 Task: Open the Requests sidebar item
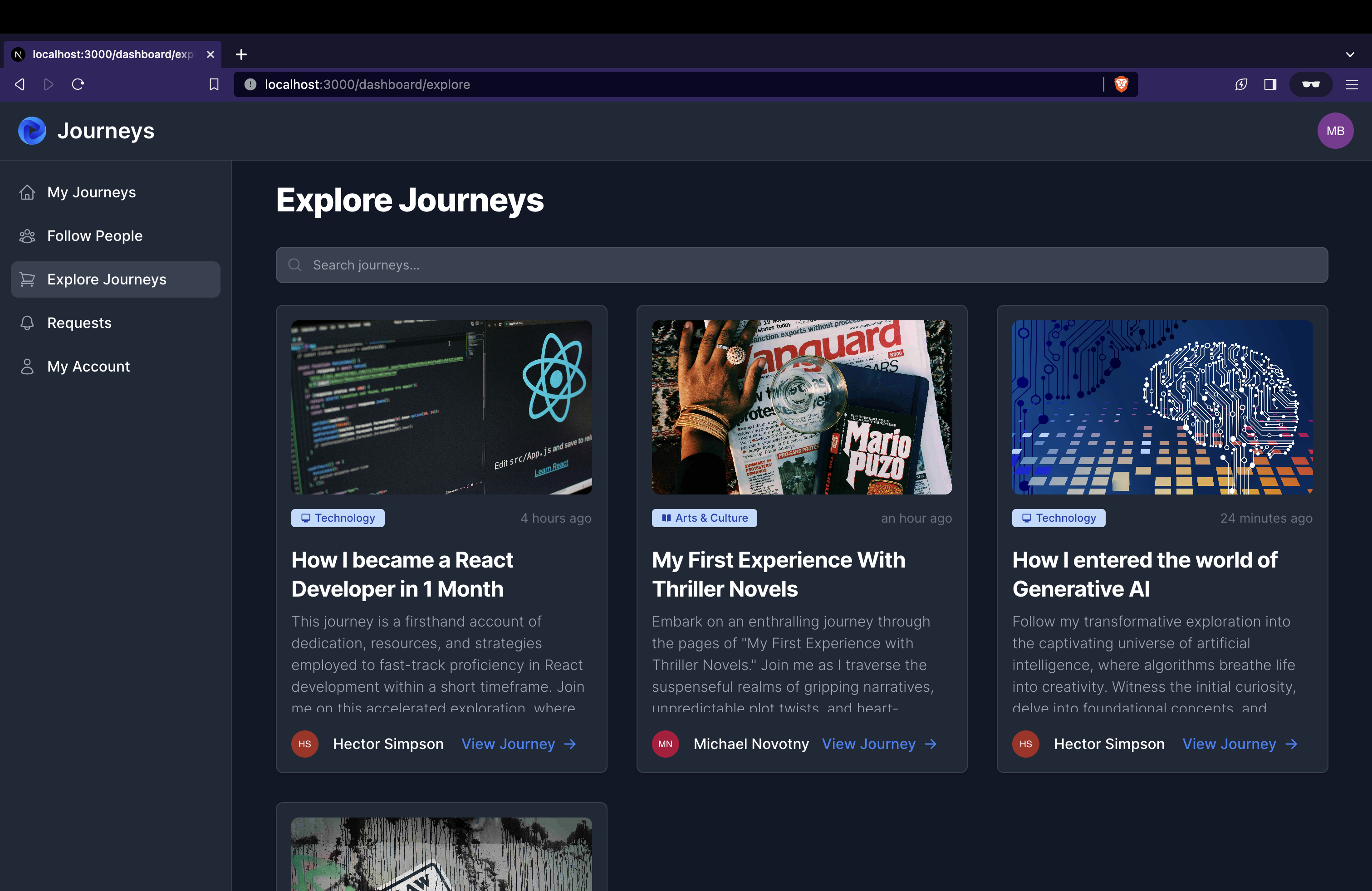[79, 323]
